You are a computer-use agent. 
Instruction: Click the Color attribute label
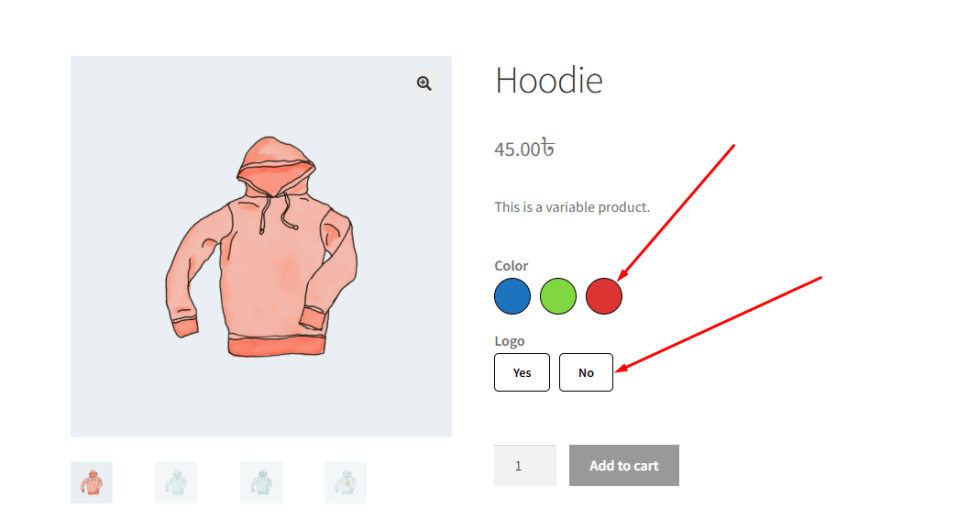[x=511, y=265]
